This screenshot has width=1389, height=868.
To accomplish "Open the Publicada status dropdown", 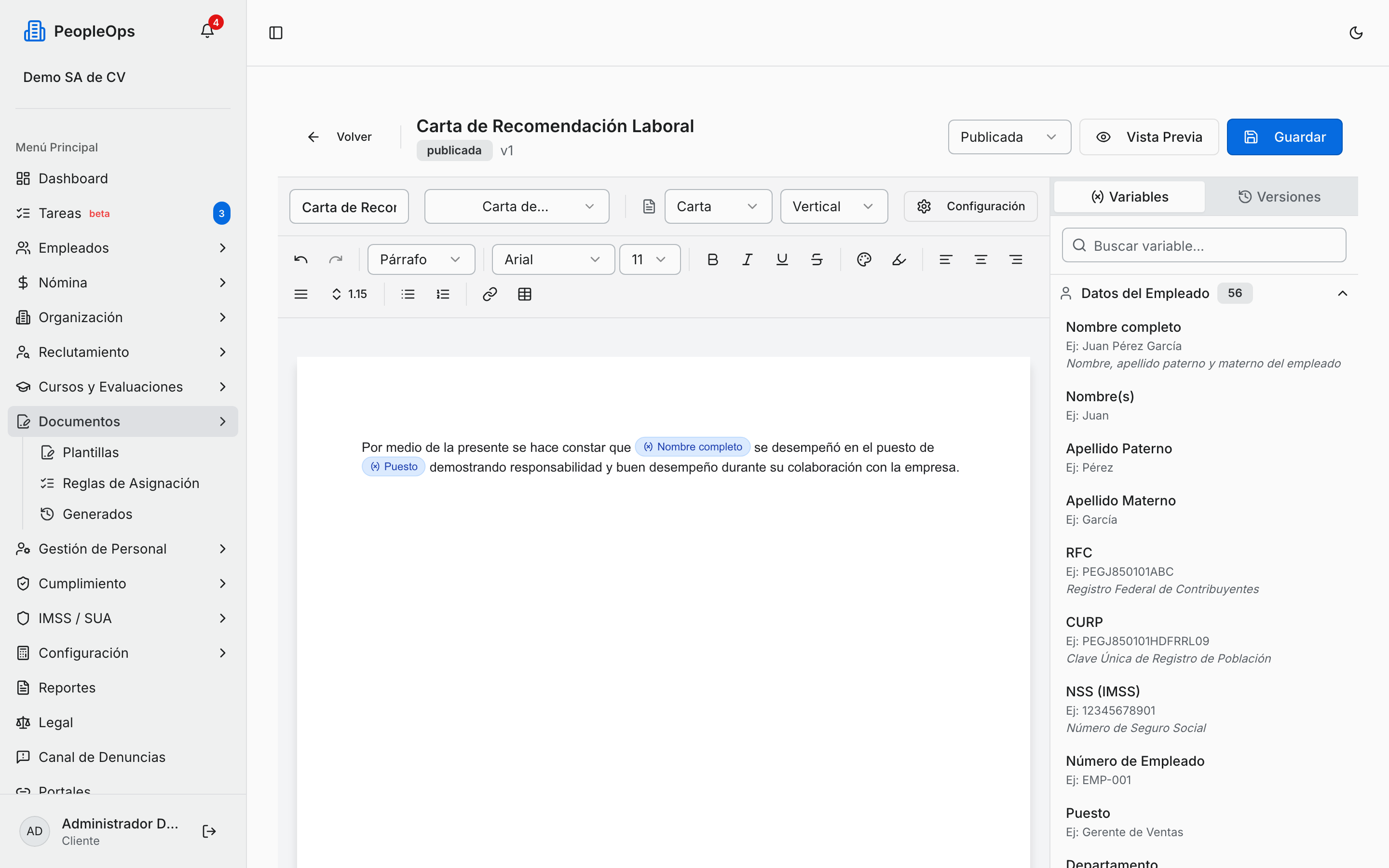I will click(x=1009, y=137).
